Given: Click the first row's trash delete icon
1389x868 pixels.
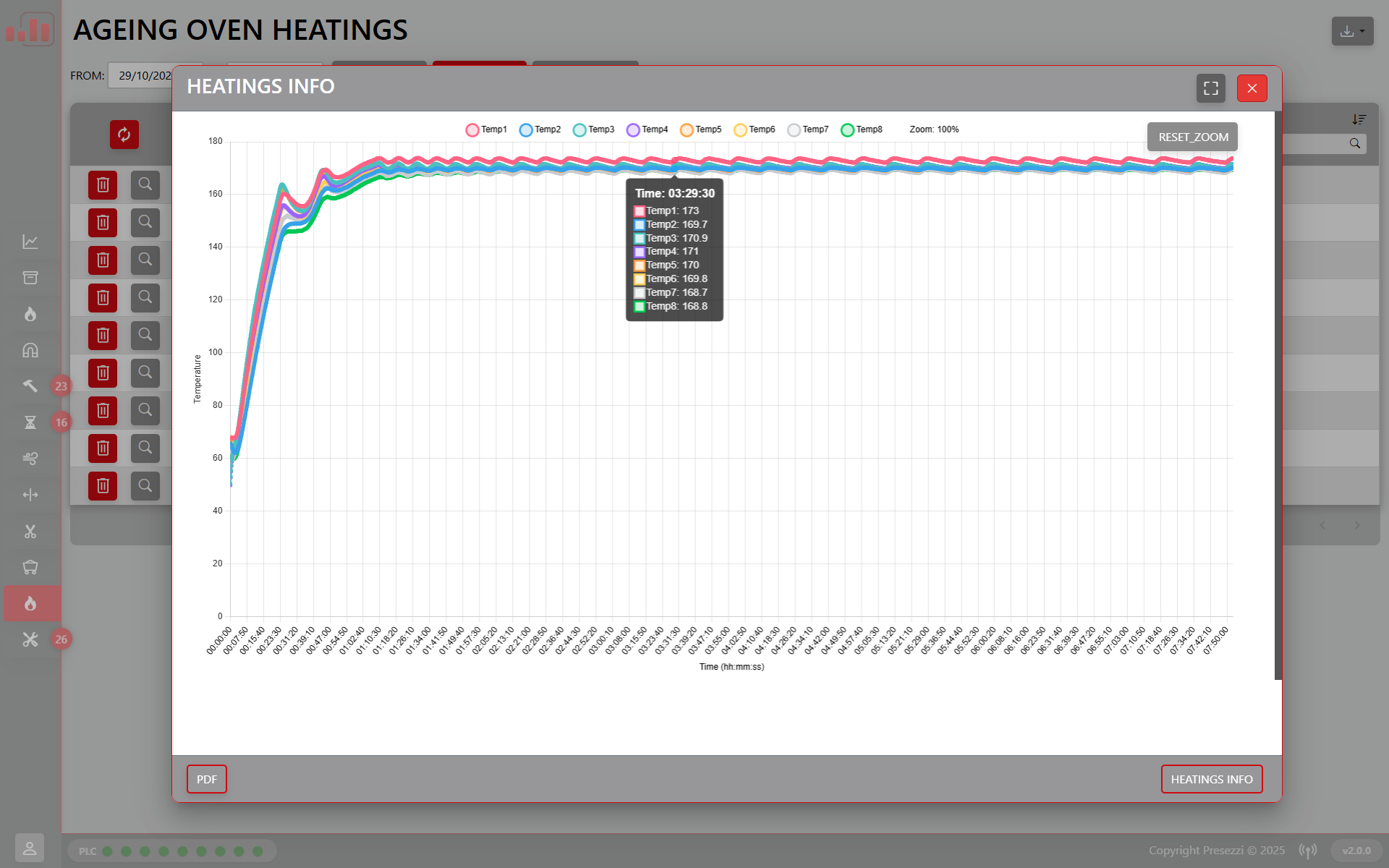Looking at the screenshot, I should 103,185.
